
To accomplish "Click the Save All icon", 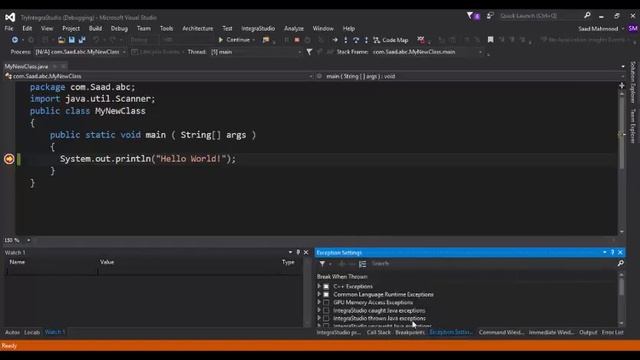I will click(82, 40).
